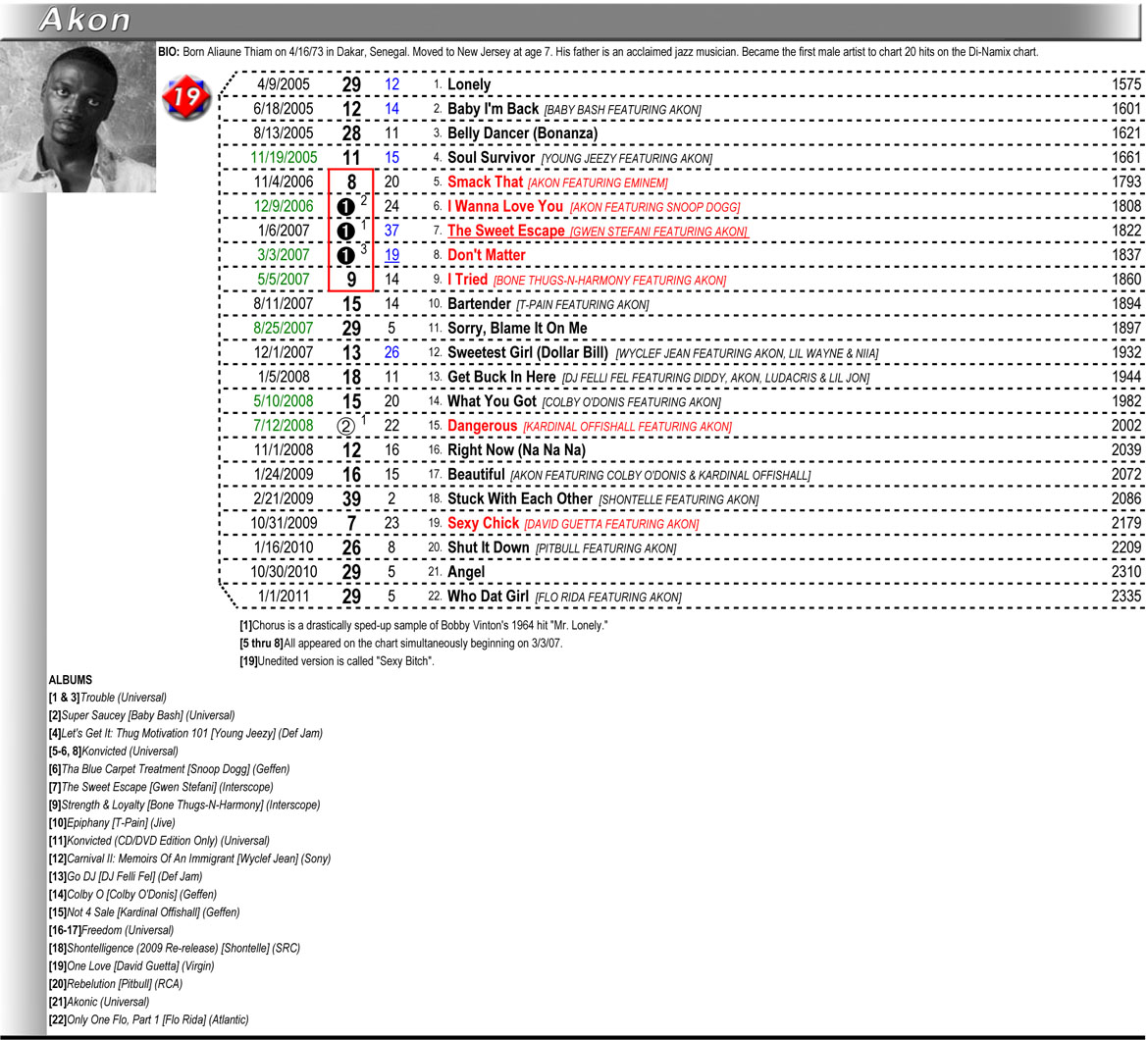Select the song title Baby I'm Back

(x=493, y=109)
